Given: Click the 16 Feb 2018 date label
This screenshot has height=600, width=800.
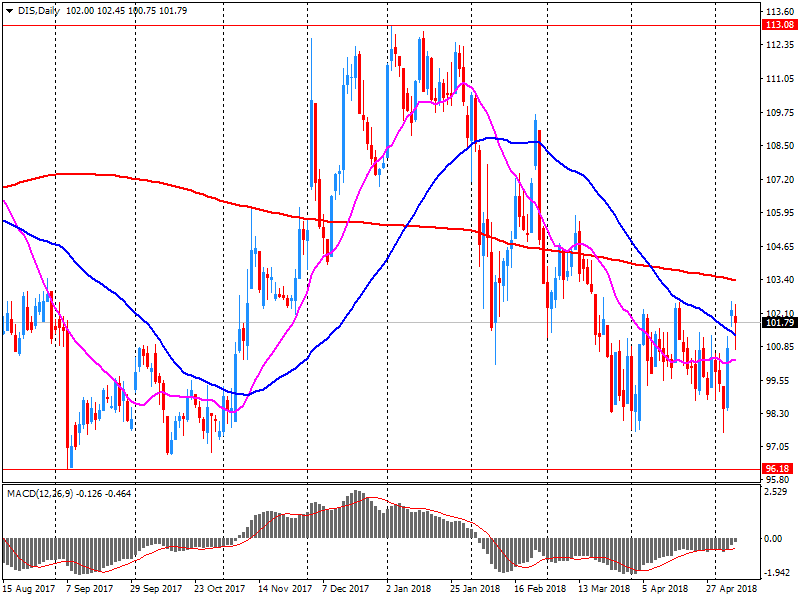Looking at the screenshot, I should (540, 588).
